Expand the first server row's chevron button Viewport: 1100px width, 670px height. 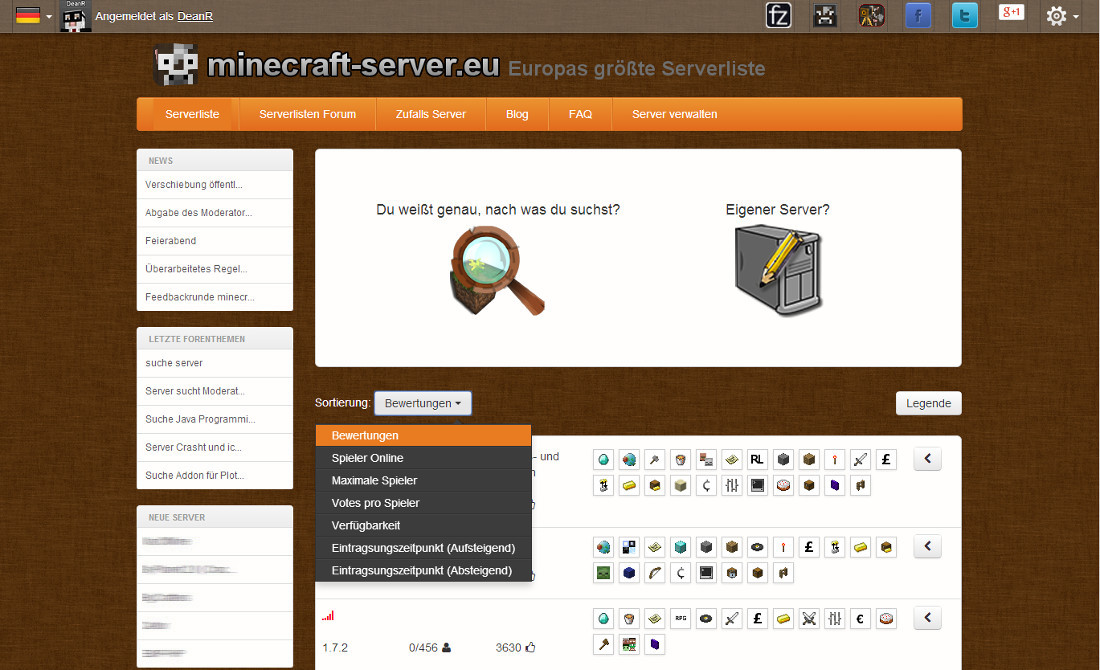click(x=927, y=459)
